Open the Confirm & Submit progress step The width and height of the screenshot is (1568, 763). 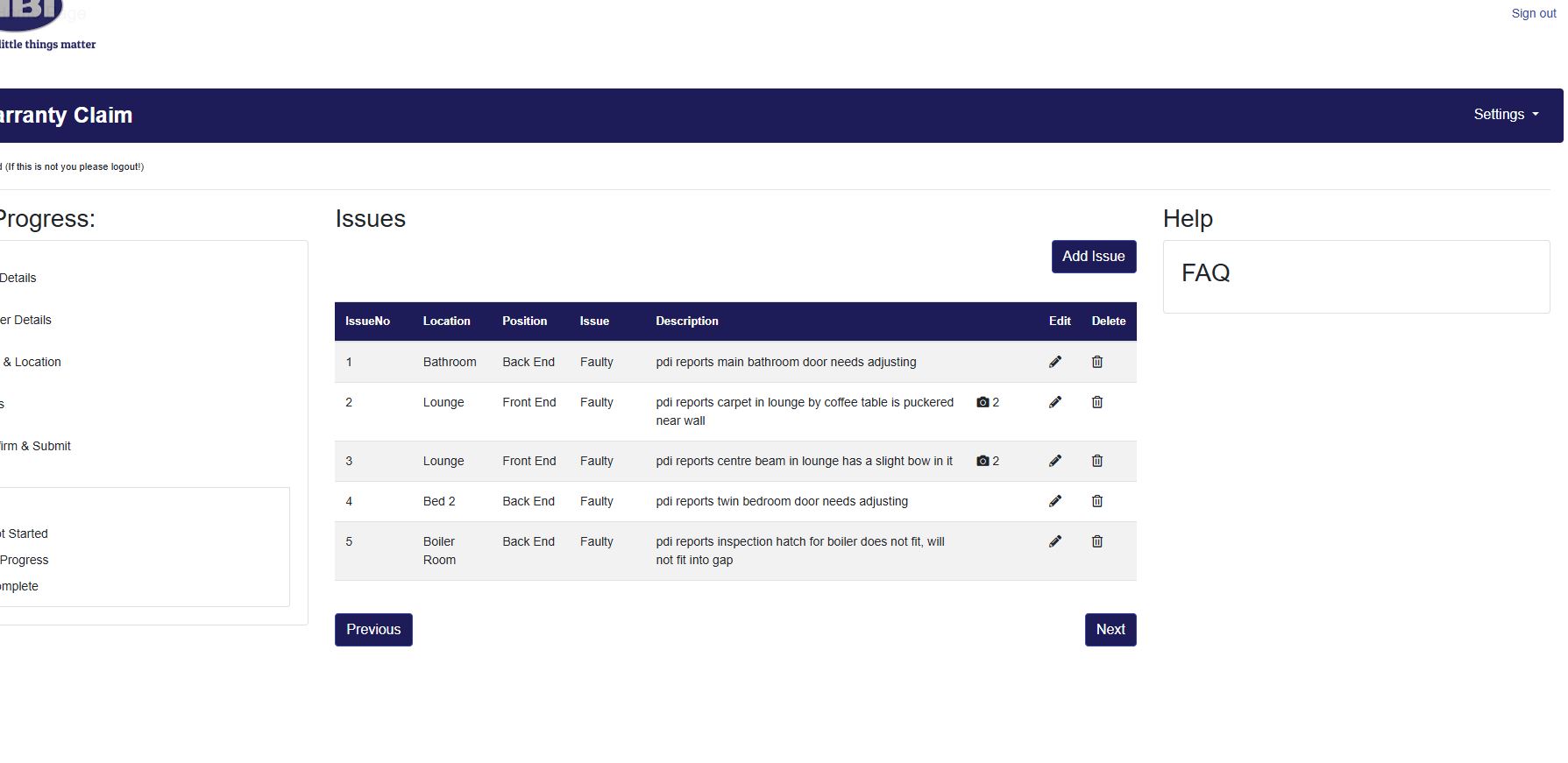(x=35, y=446)
